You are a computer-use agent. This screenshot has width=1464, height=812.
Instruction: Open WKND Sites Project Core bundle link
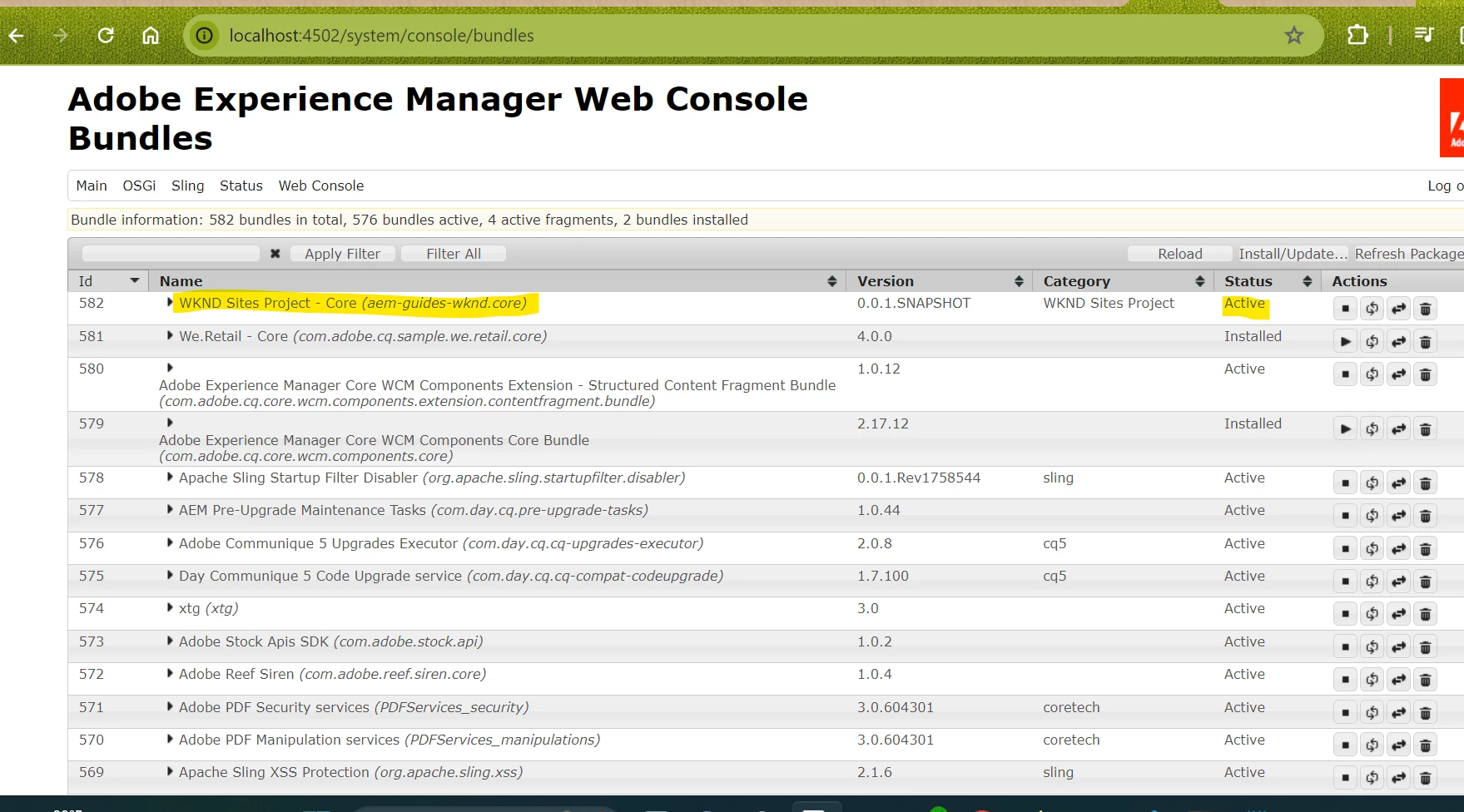pyautogui.click(x=353, y=303)
